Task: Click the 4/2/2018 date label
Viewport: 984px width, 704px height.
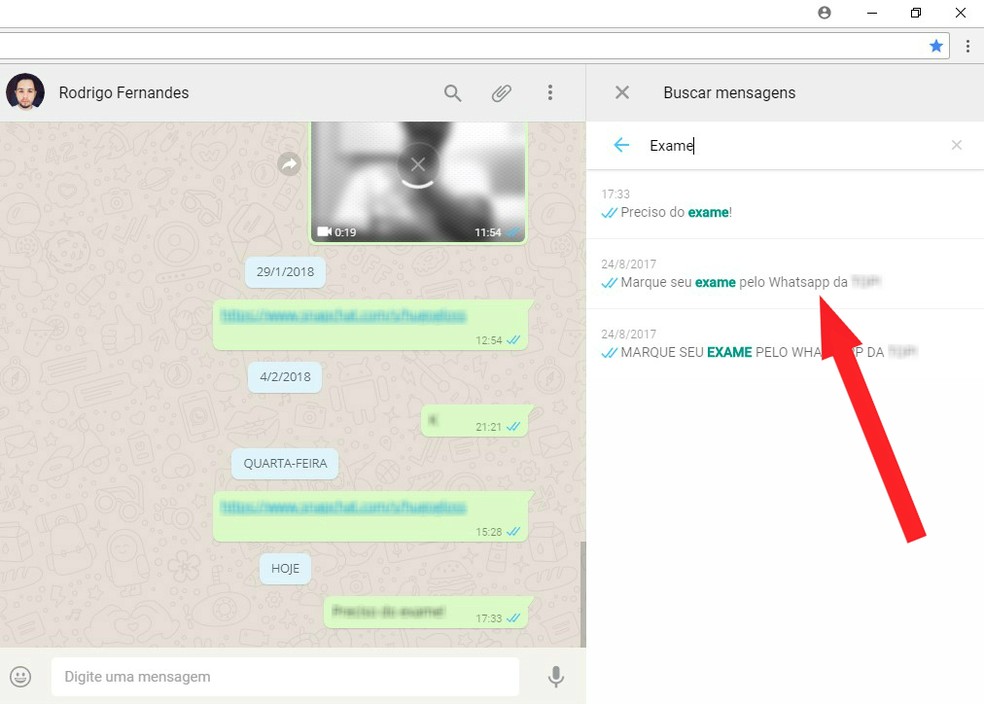Action: click(285, 377)
